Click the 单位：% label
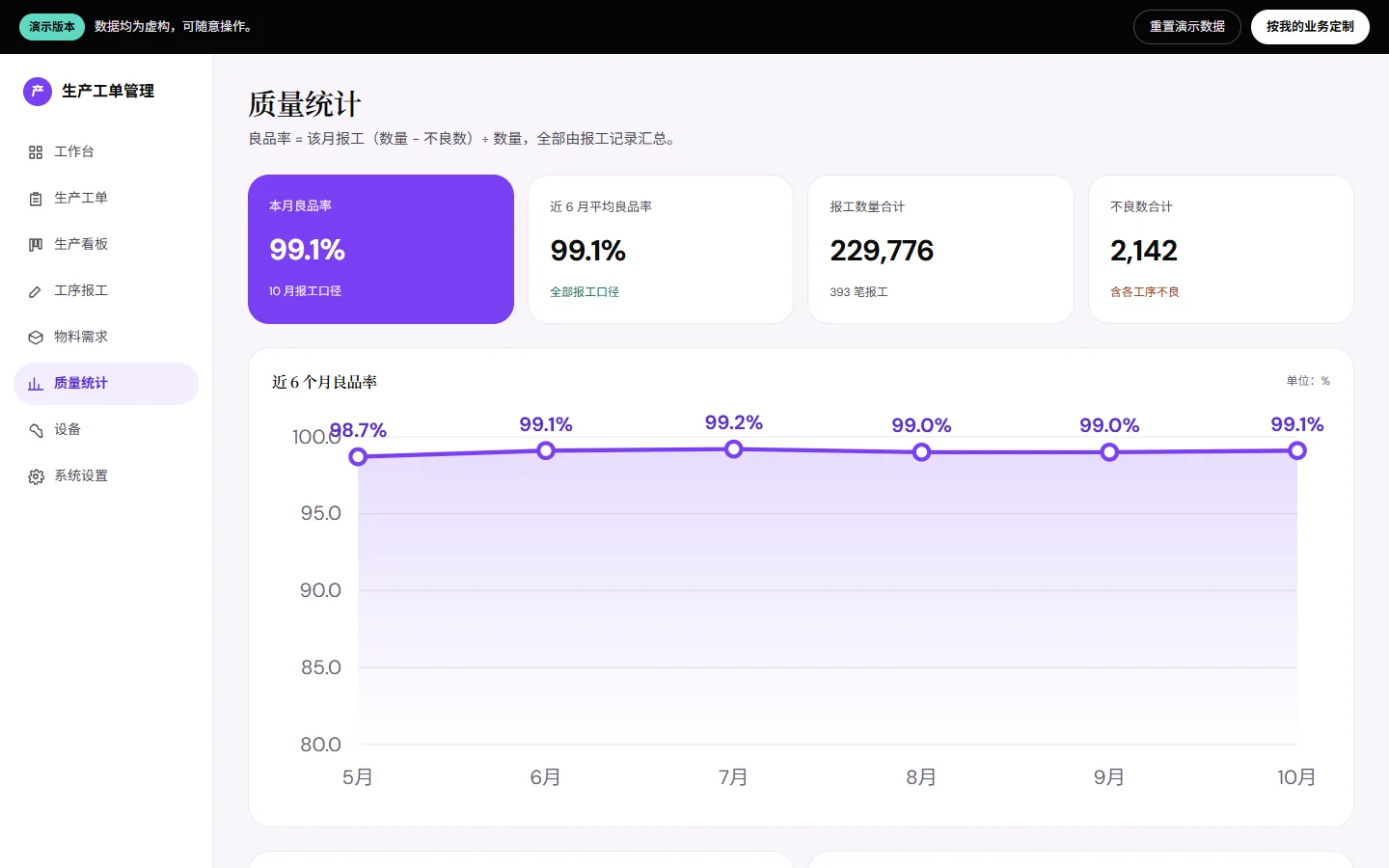This screenshot has width=1389, height=868. [1308, 381]
